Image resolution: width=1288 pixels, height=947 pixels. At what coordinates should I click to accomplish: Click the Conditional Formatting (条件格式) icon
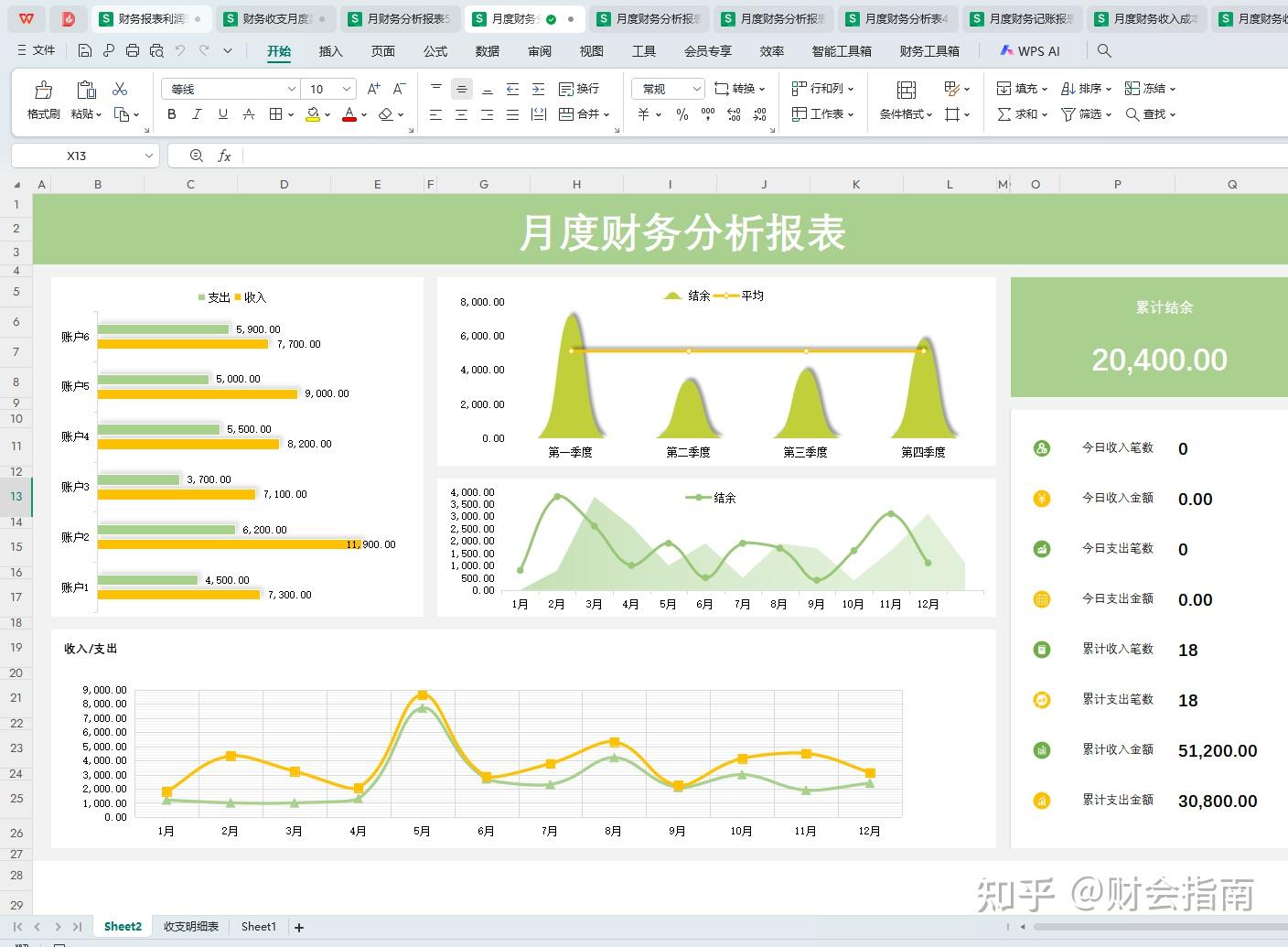point(907,90)
